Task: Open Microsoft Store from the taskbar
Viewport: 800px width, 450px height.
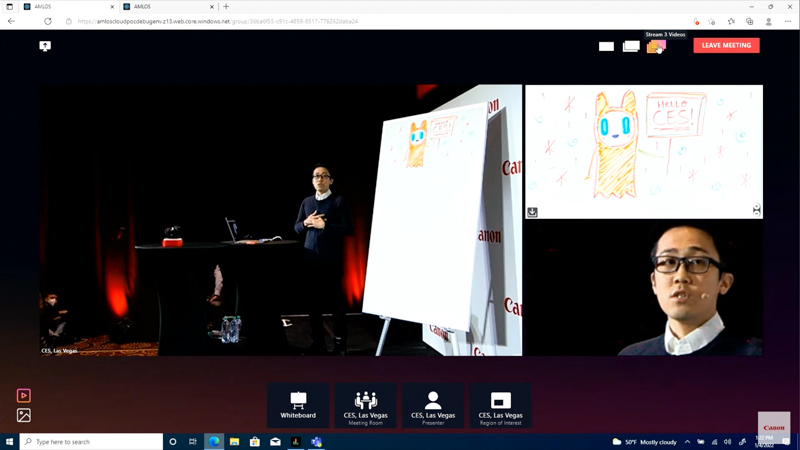Action: point(255,442)
